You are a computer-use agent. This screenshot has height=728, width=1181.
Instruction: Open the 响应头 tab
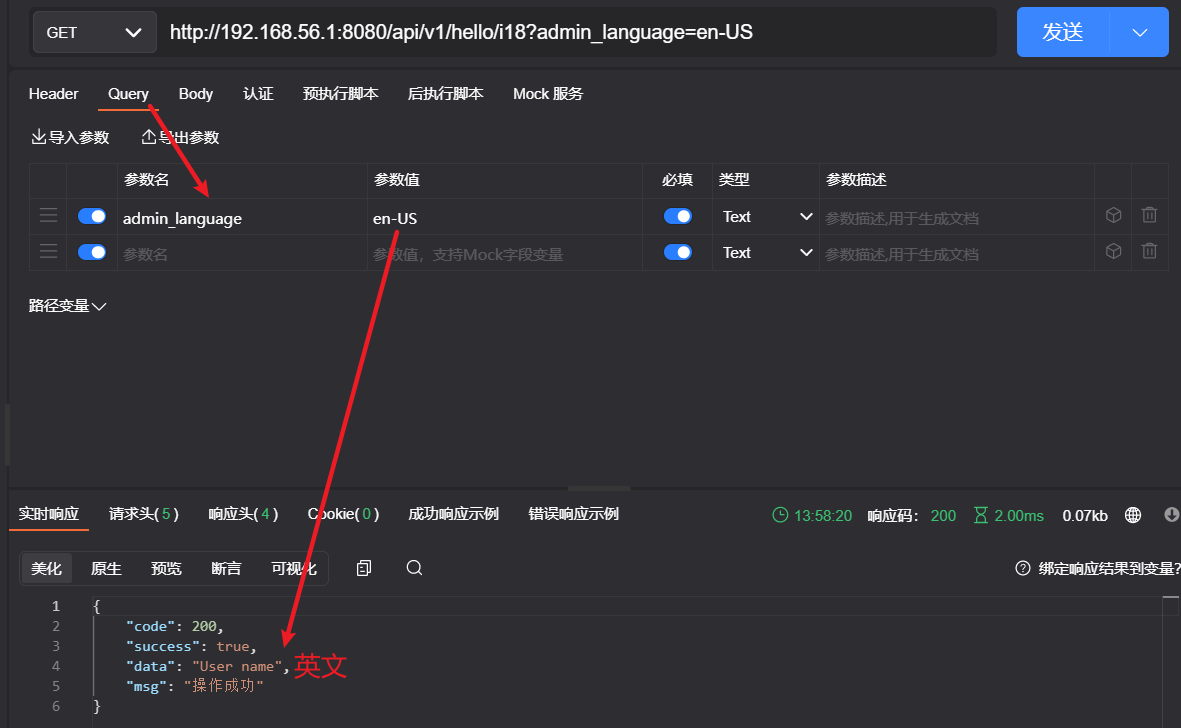(243, 514)
